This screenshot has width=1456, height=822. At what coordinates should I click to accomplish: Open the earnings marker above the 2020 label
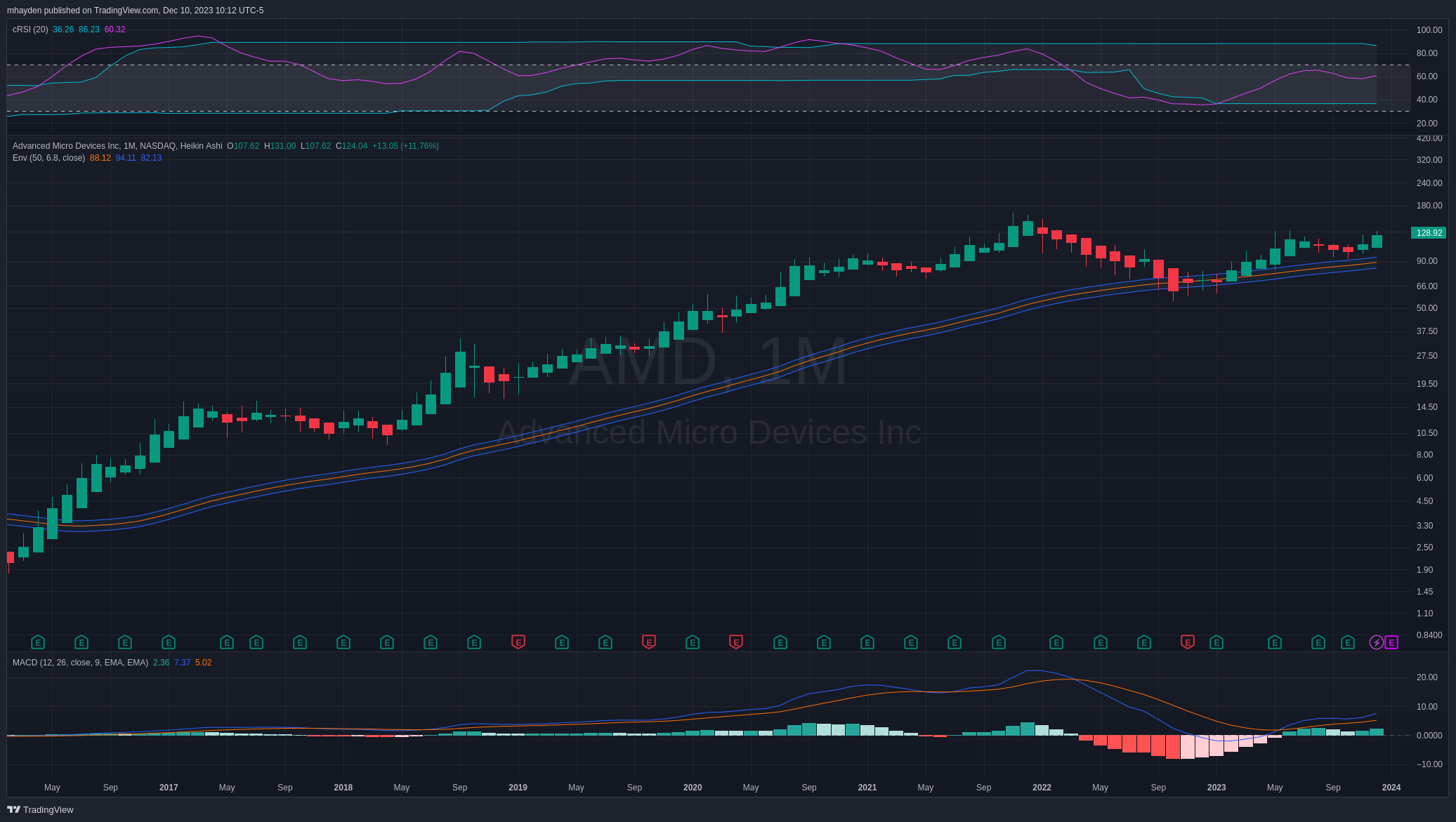click(693, 642)
